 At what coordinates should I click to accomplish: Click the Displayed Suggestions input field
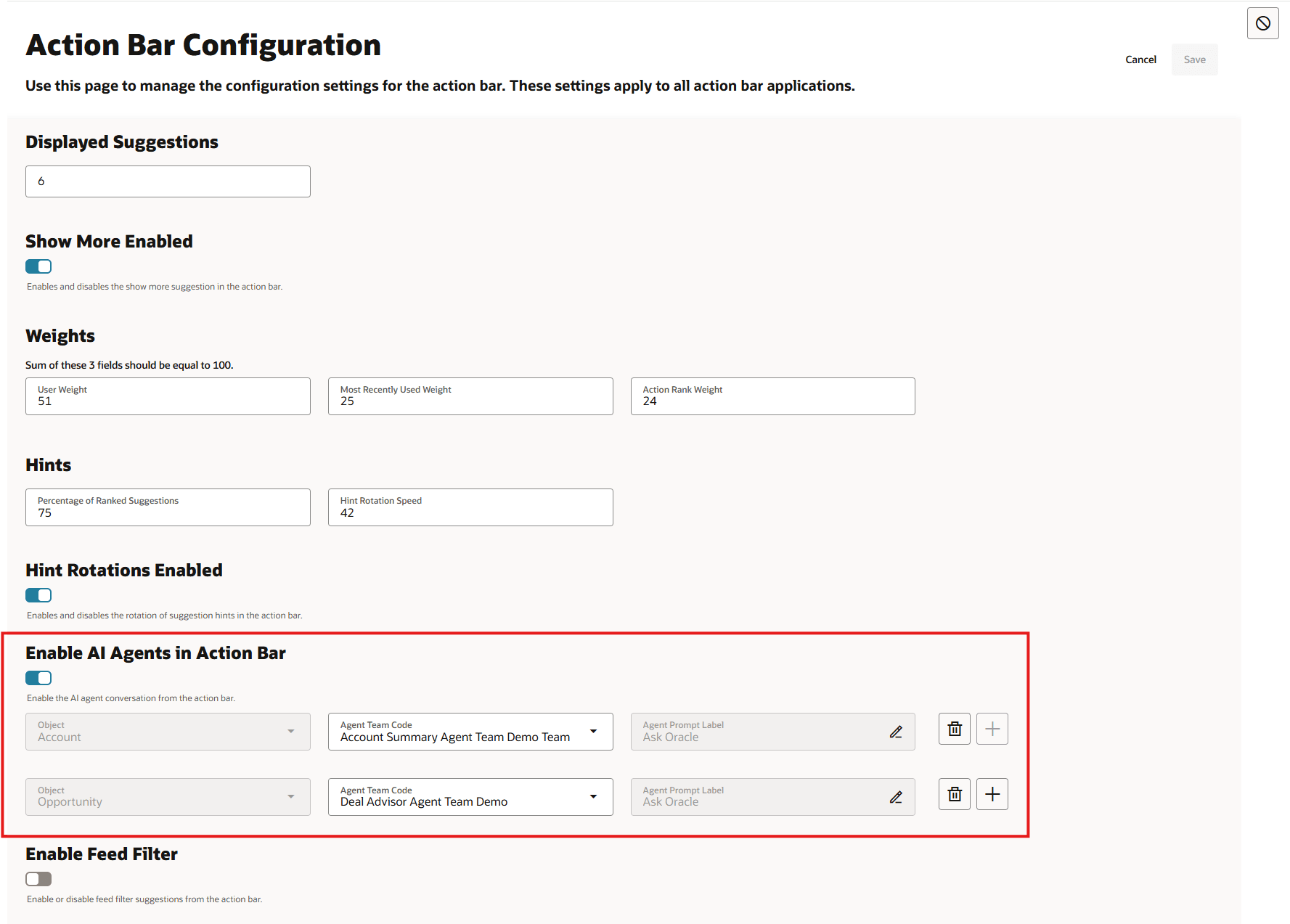click(168, 181)
